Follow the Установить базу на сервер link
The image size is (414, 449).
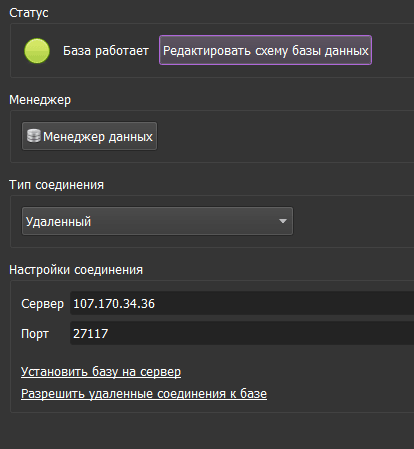pos(101,372)
